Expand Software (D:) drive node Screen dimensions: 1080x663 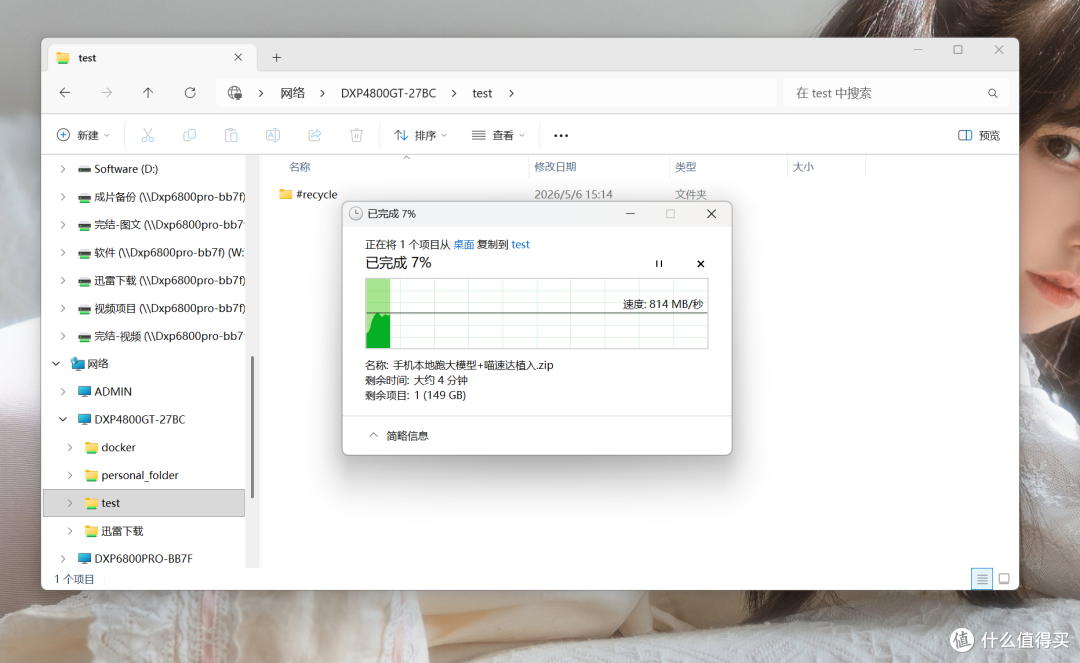(x=63, y=169)
